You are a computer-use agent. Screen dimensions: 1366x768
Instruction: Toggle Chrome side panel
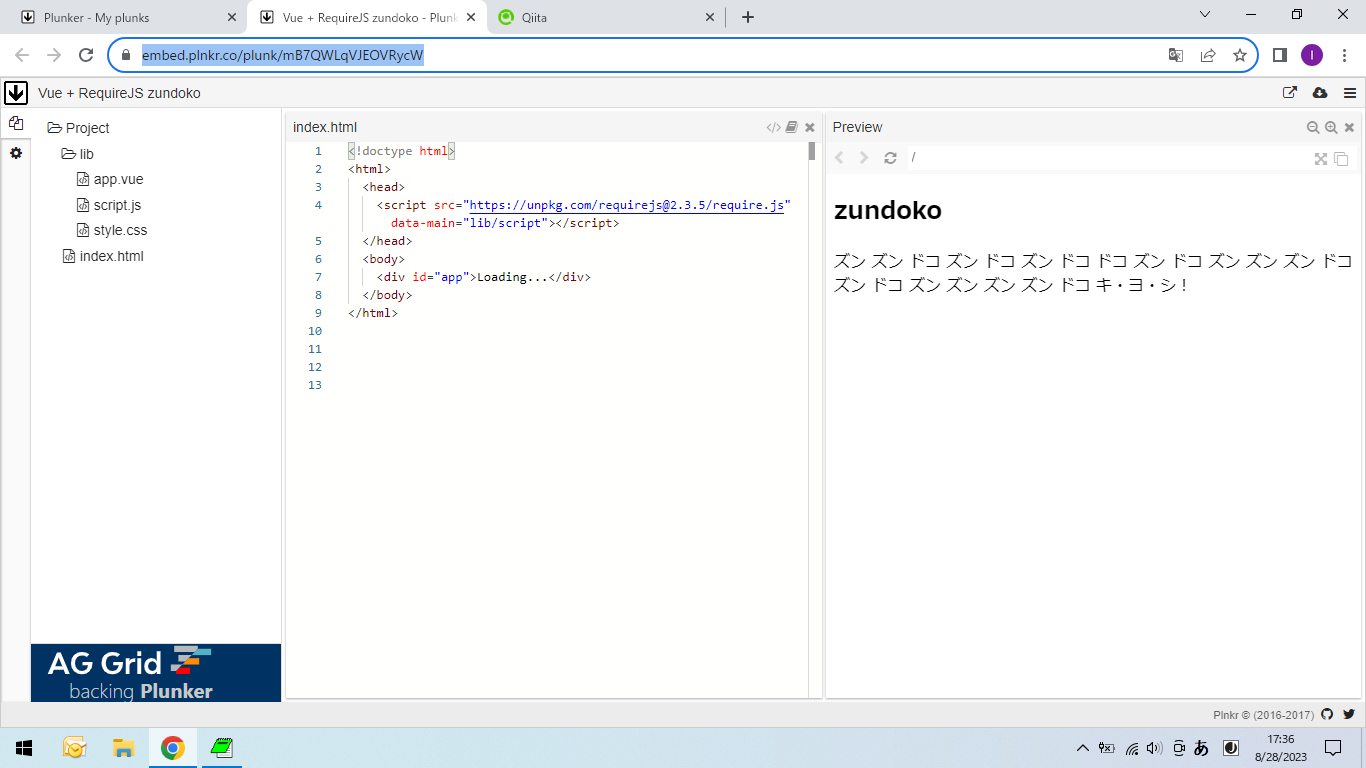tap(1279, 55)
